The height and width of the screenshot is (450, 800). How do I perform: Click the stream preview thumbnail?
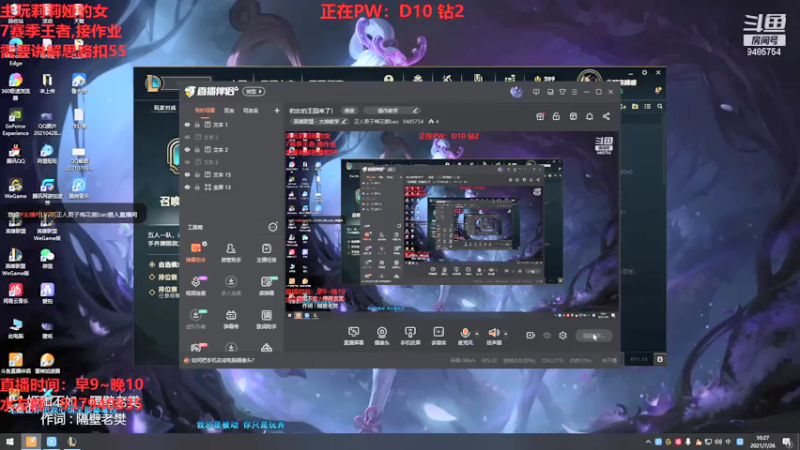coord(452,225)
